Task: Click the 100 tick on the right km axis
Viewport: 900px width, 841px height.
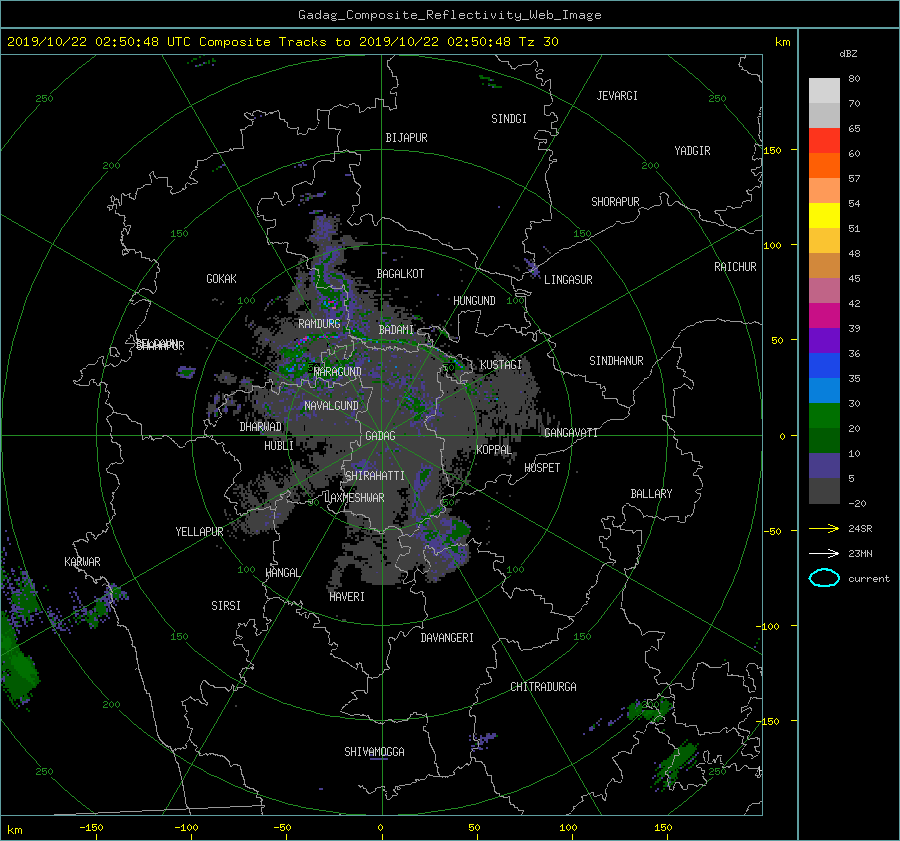Action: click(772, 246)
